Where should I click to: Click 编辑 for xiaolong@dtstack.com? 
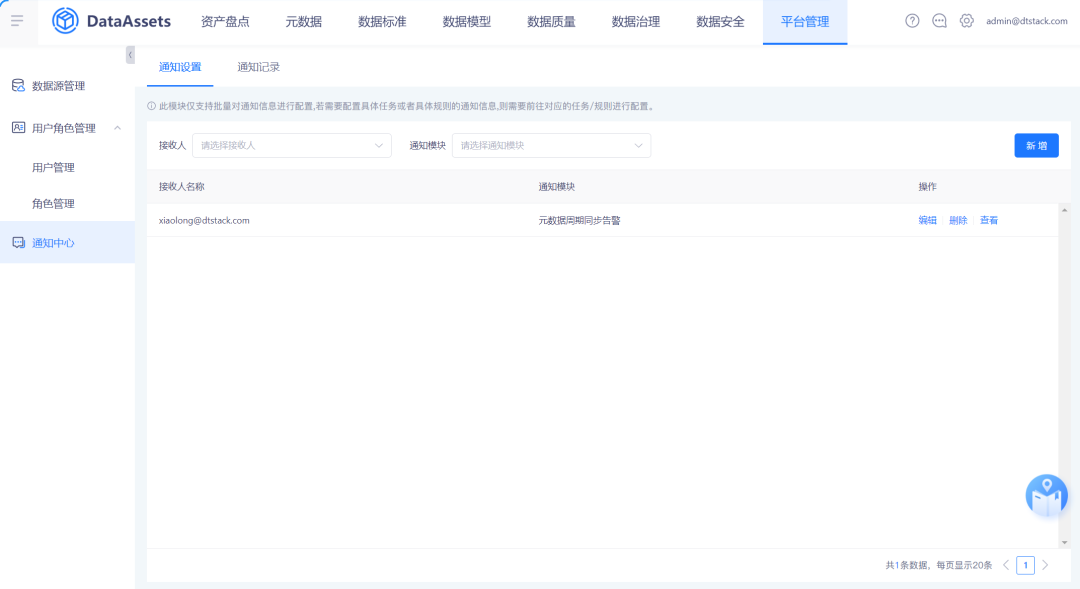[x=928, y=220]
